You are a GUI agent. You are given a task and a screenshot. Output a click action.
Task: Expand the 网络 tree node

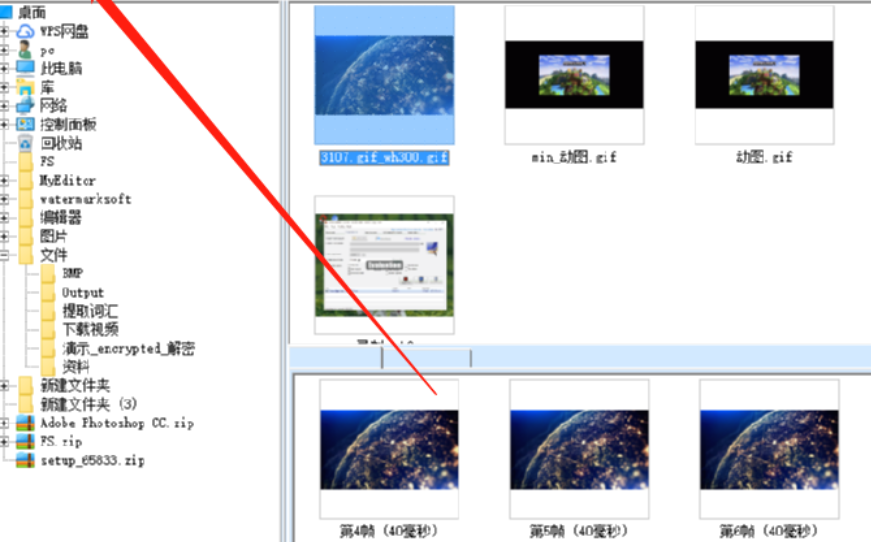tap(4, 106)
